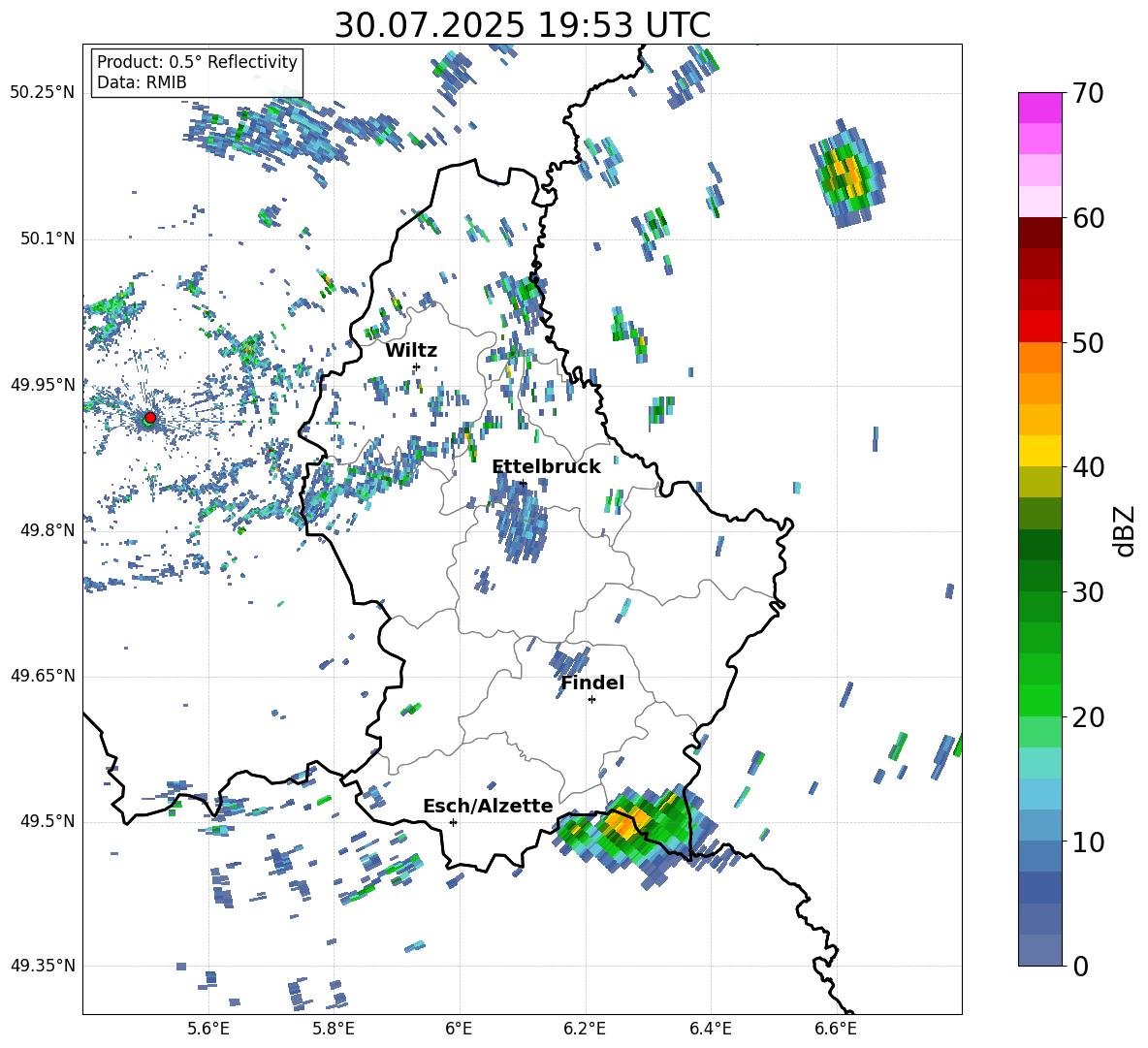Click the 50.1°N latitude label
Screen dimensions: 1148x1048
tap(48, 239)
